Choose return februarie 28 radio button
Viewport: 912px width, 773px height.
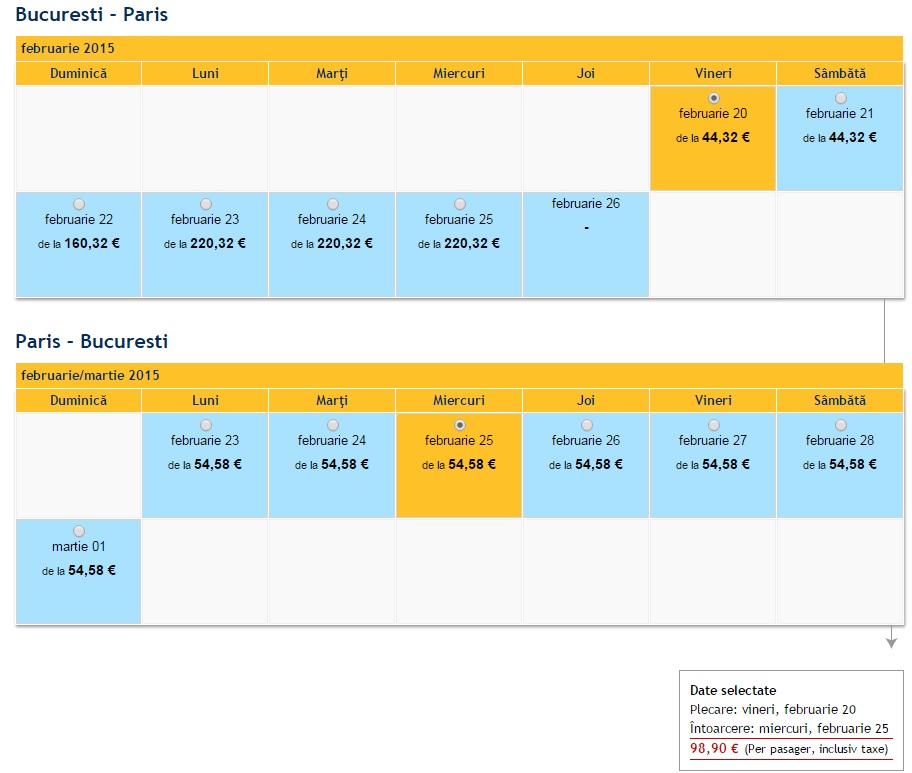pos(840,425)
